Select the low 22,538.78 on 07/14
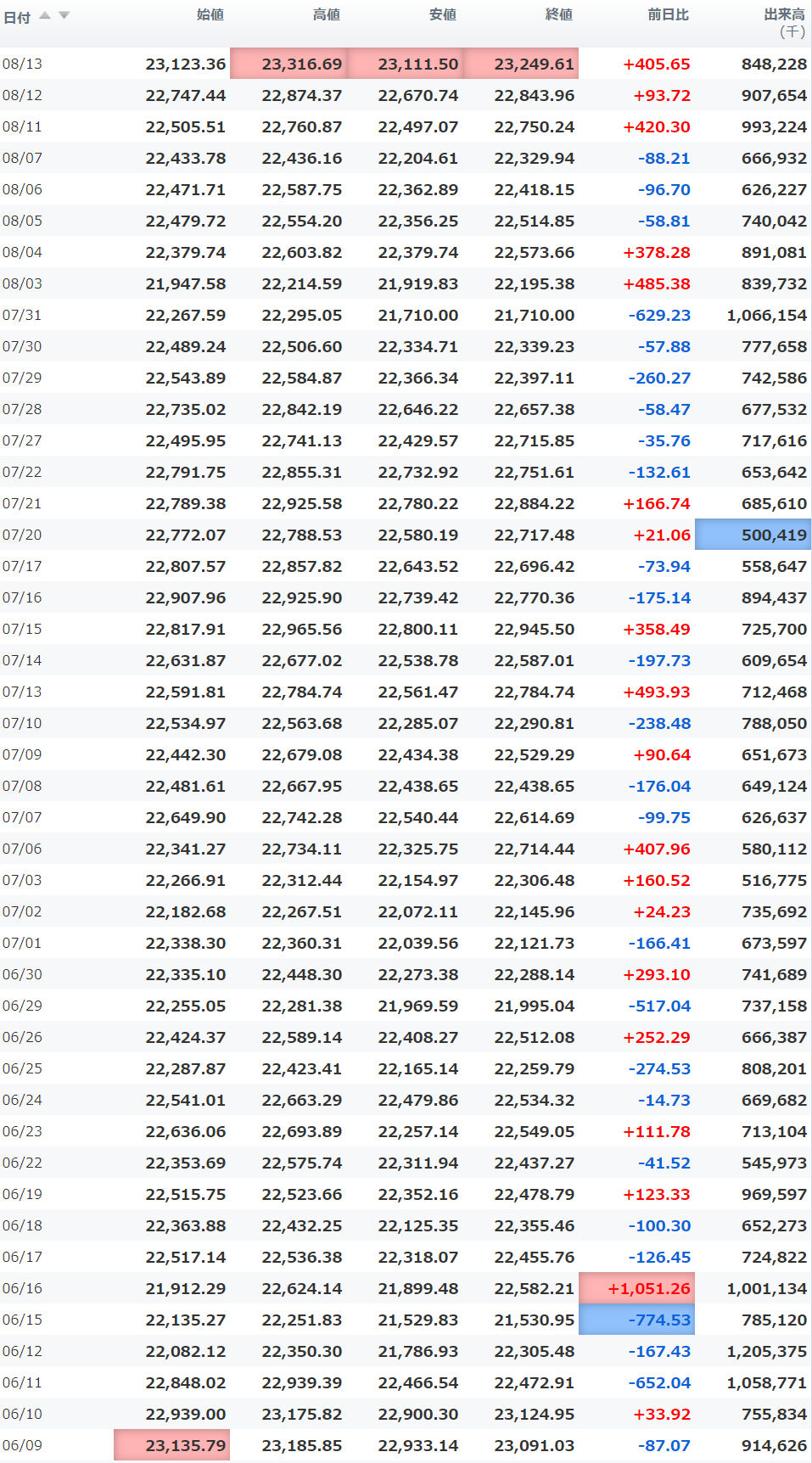The width and height of the screenshot is (812, 1463). [x=418, y=660]
